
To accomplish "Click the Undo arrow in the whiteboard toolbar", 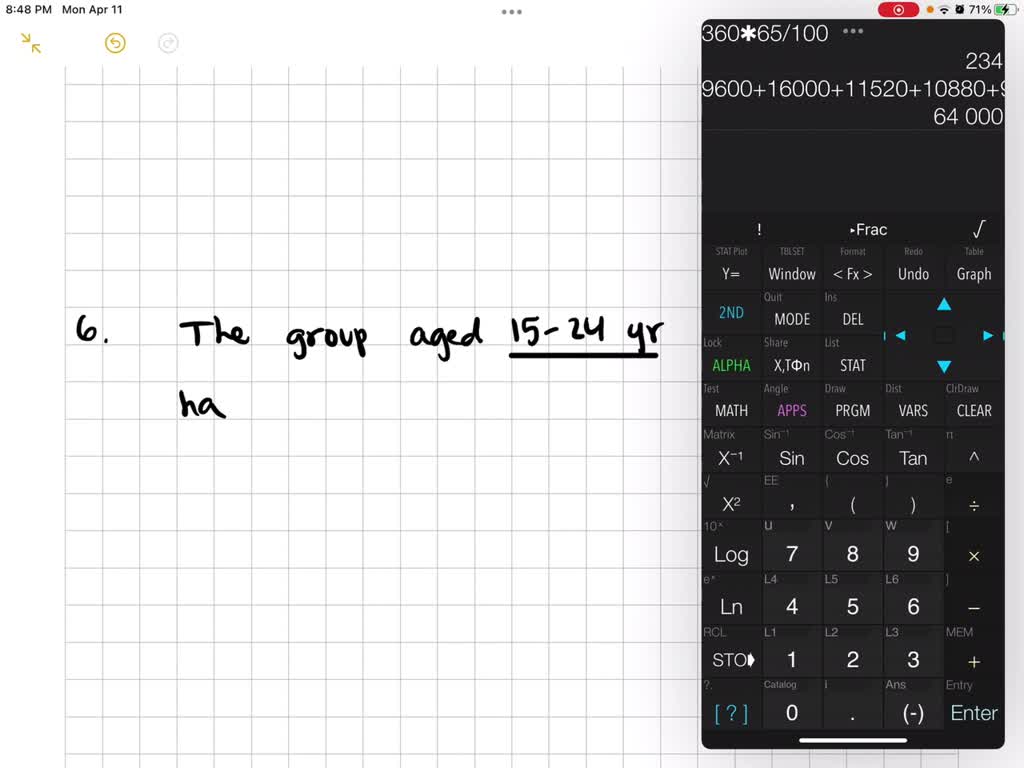I will (114, 44).
